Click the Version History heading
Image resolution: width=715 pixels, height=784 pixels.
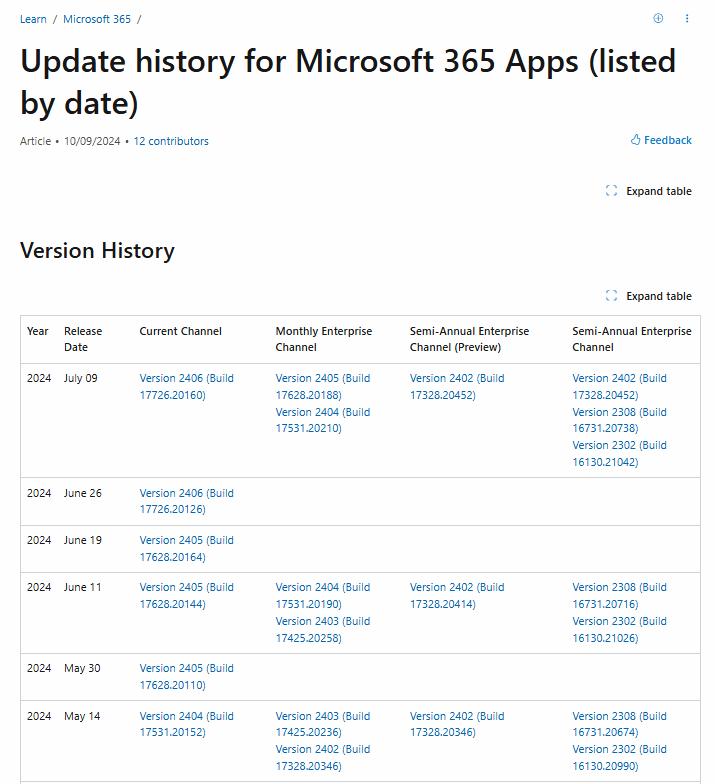point(98,250)
